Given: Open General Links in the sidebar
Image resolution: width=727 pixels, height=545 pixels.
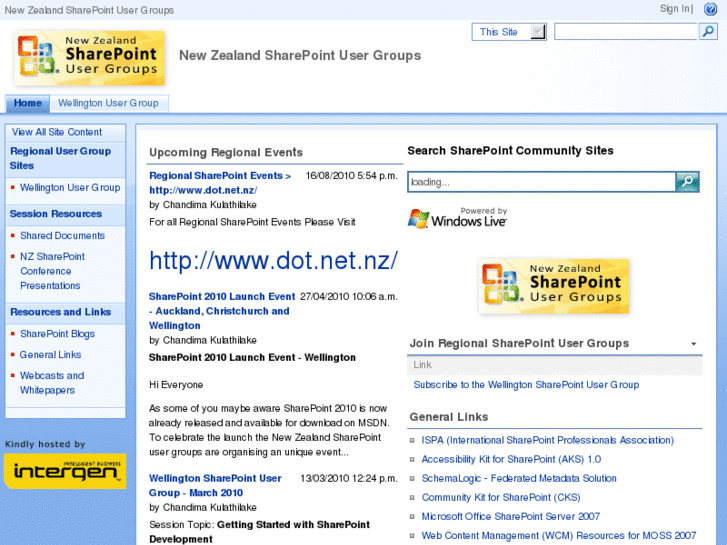Looking at the screenshot, I should [x=50, y=355].
